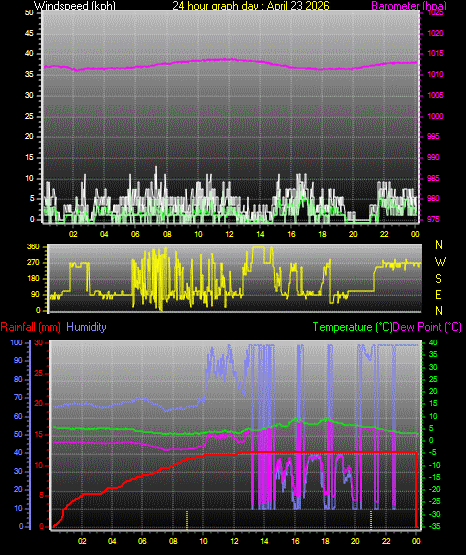The image size is (466, 555).
Task: Select barometer axis value 1015
Action: (x=435, y=53)
